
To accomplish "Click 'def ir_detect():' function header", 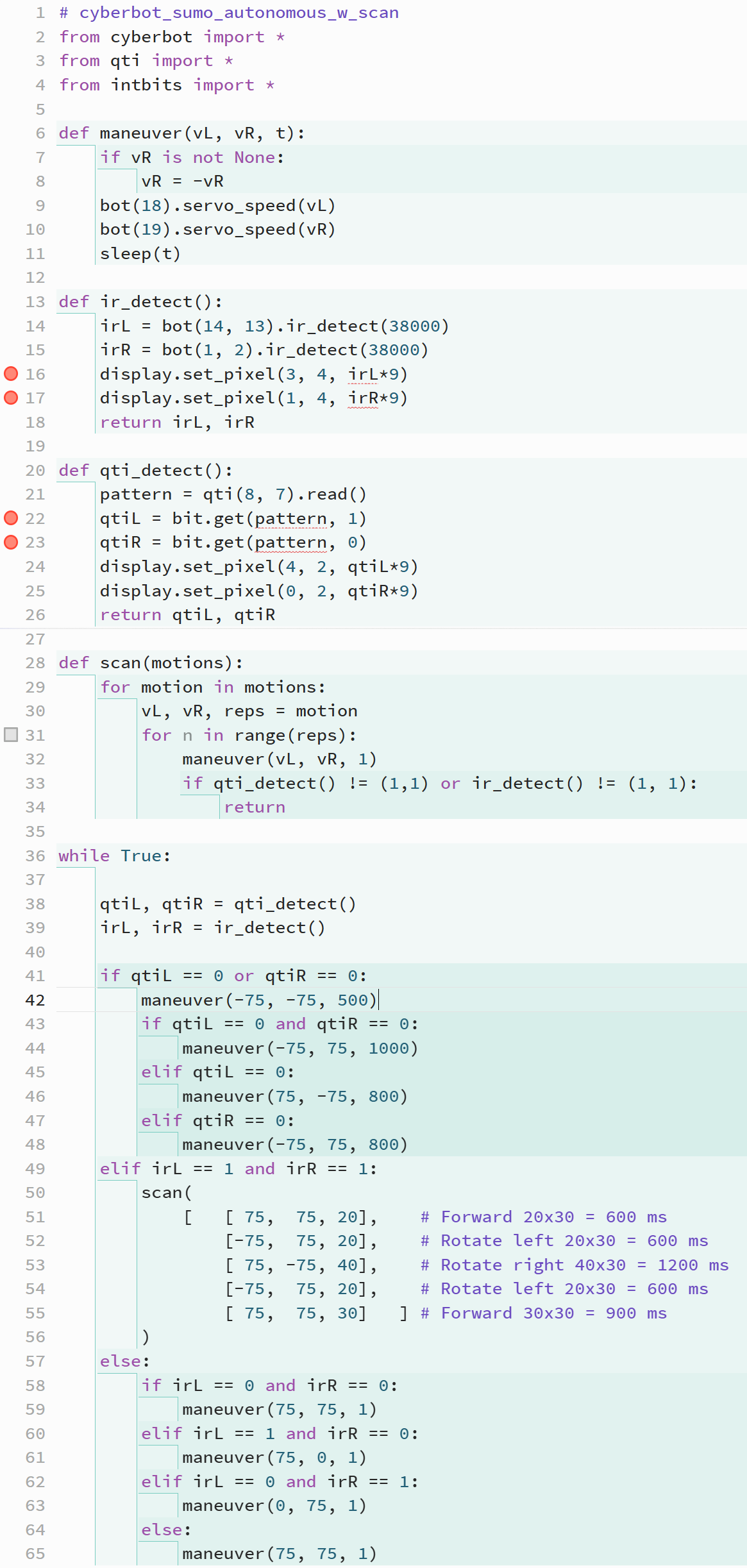I will click(140, 302).
